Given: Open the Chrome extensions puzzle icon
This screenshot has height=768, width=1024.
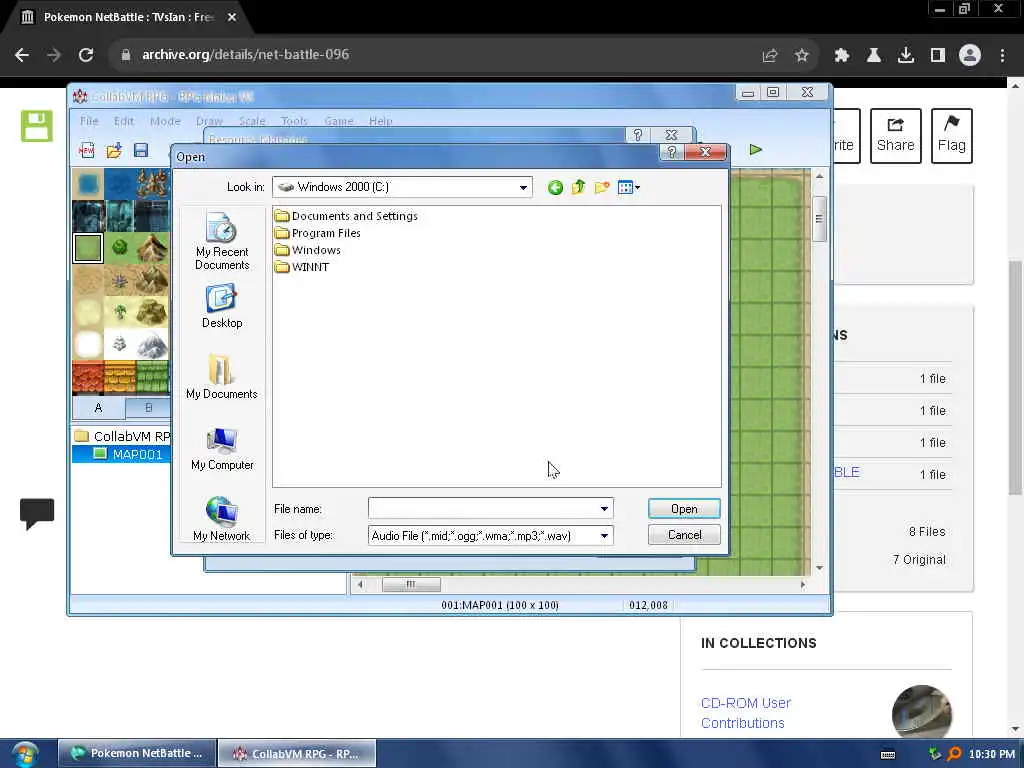Looking at the screenshot, I should pyautogui.click(x=842, y=56).
